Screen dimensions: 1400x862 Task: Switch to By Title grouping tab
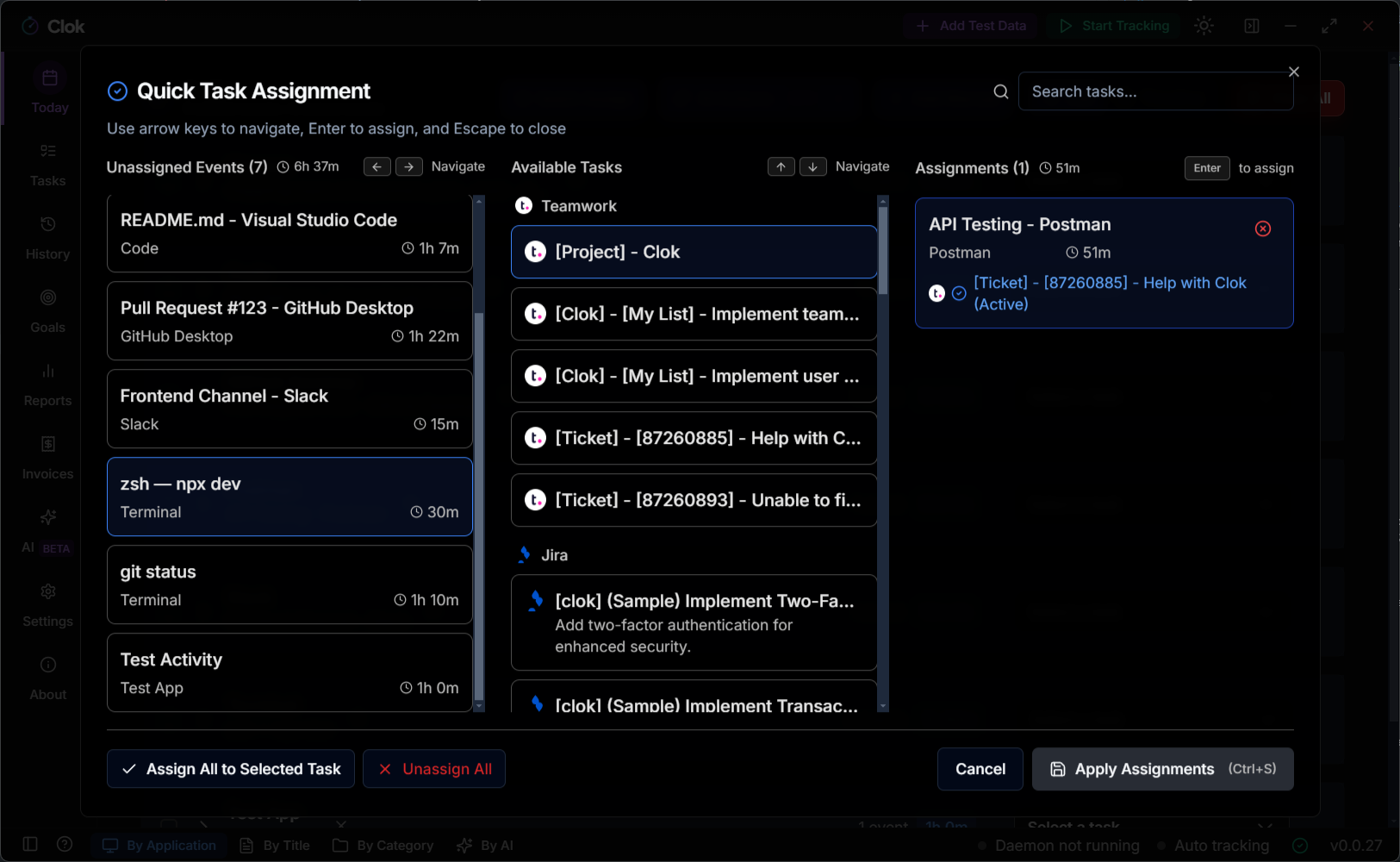275,846
